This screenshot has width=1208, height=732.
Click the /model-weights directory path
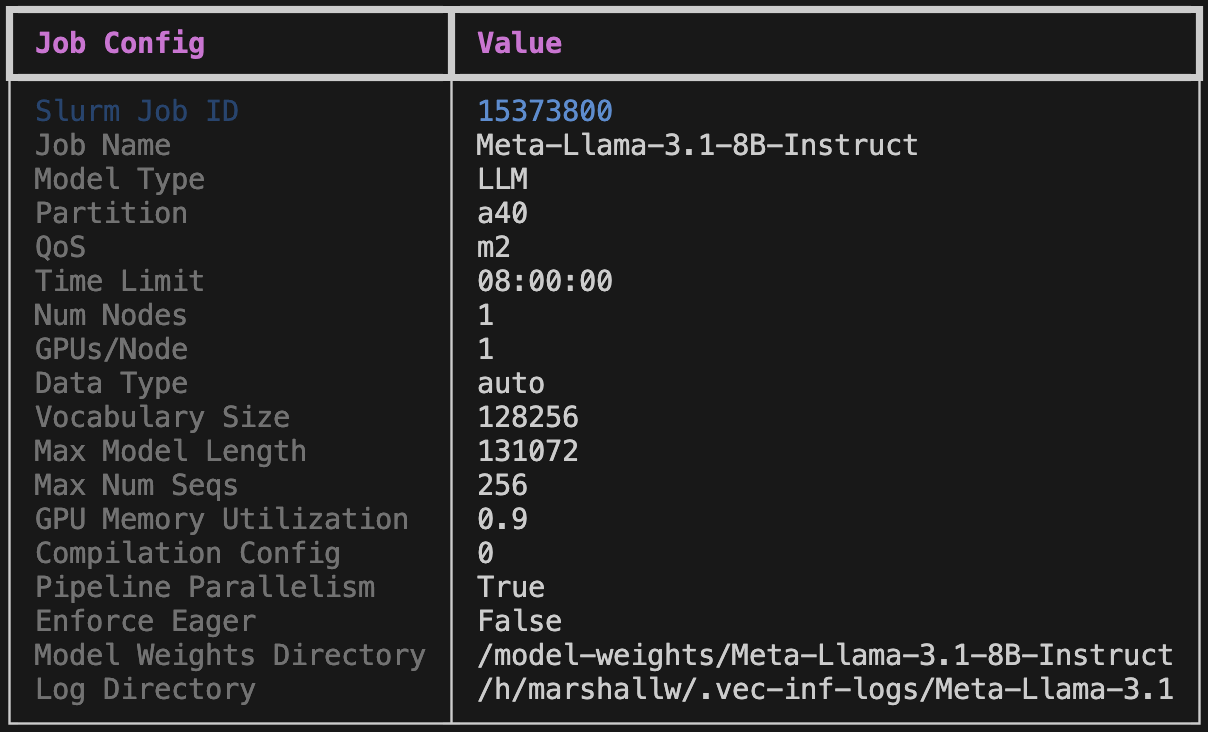(825, 655)
